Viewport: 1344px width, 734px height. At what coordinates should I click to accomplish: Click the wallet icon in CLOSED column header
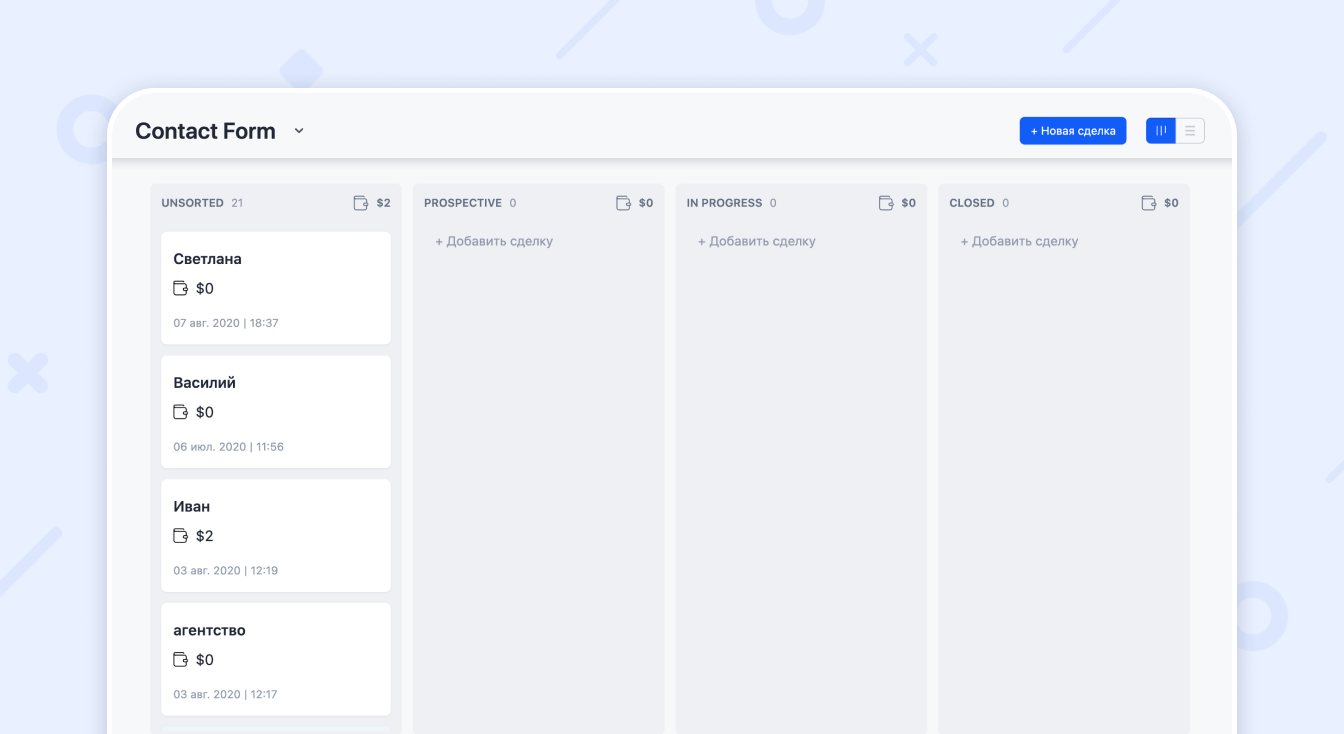[1147, 202]
